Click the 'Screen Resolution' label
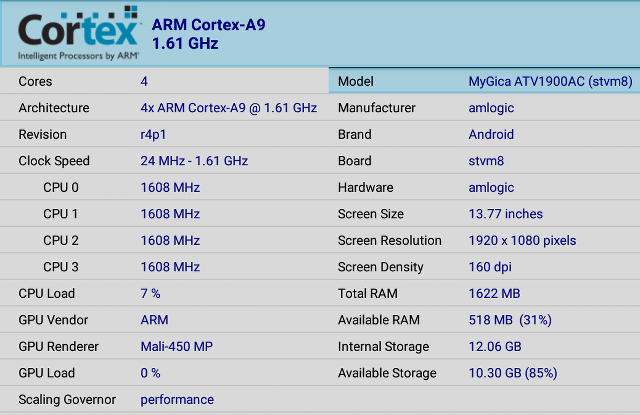The image size is (640, 415). (390, 240)
